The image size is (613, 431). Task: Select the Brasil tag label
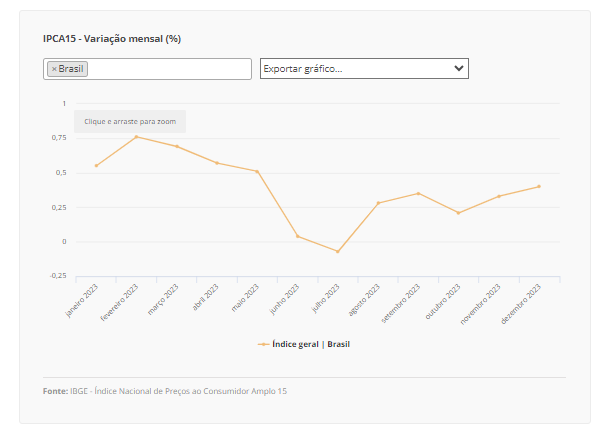point(71,69)
